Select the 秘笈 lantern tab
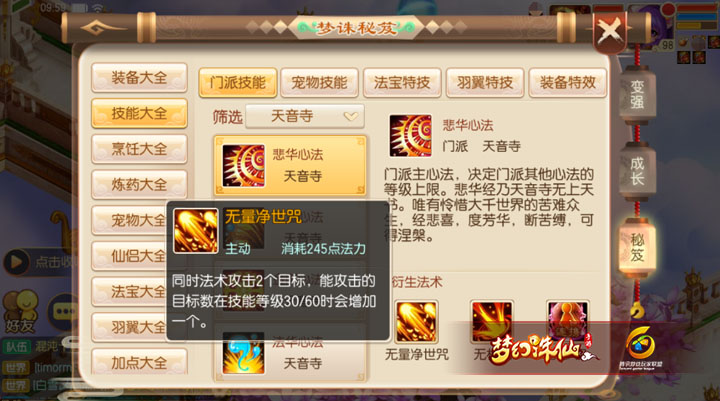The height and width of the screenshot is (401, 720). (637, 247)
